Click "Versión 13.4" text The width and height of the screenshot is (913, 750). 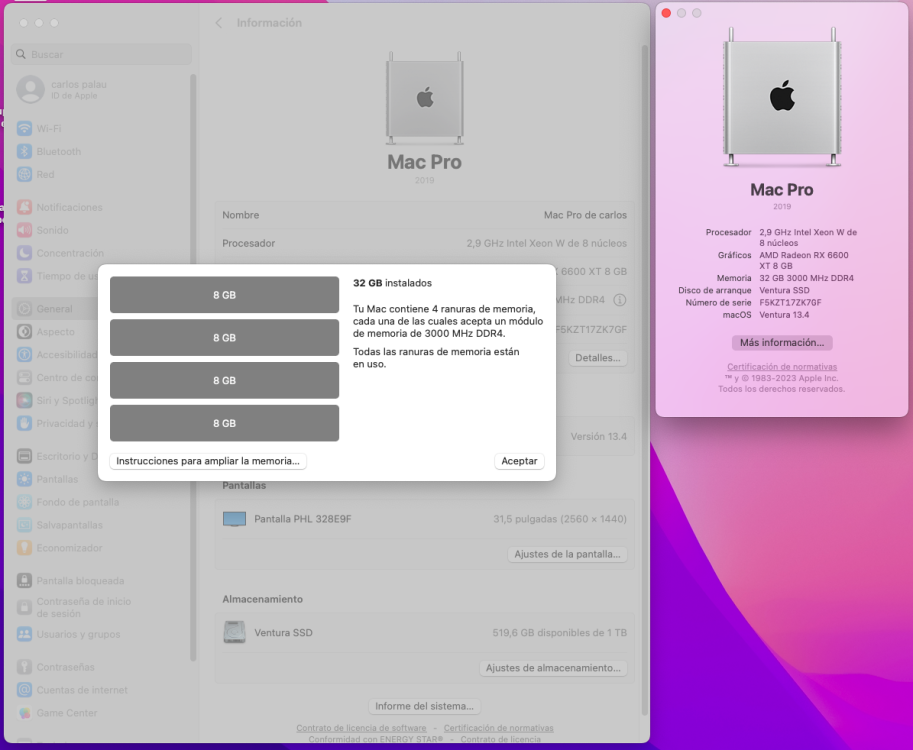click(599, 436)
